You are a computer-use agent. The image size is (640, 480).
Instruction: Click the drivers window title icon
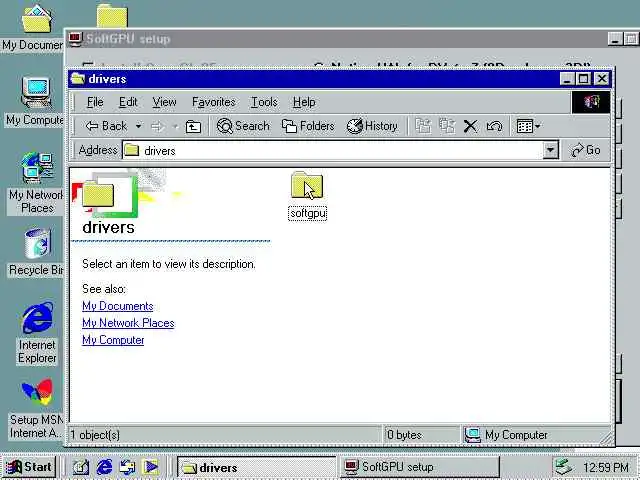pyautogui.click(x=78, y=79)
